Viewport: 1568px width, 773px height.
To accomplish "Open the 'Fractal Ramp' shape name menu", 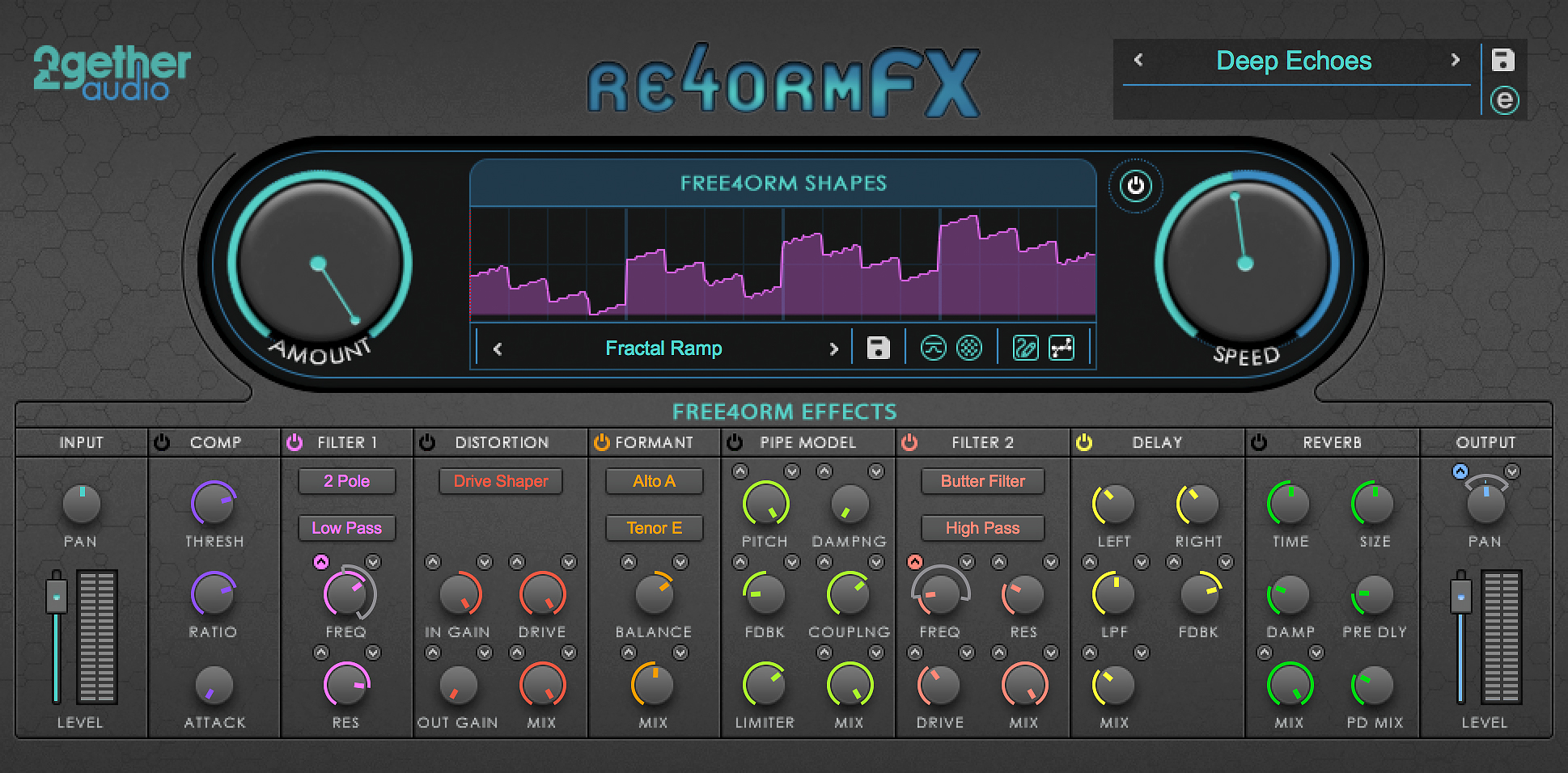I will [x=663, y=348].
